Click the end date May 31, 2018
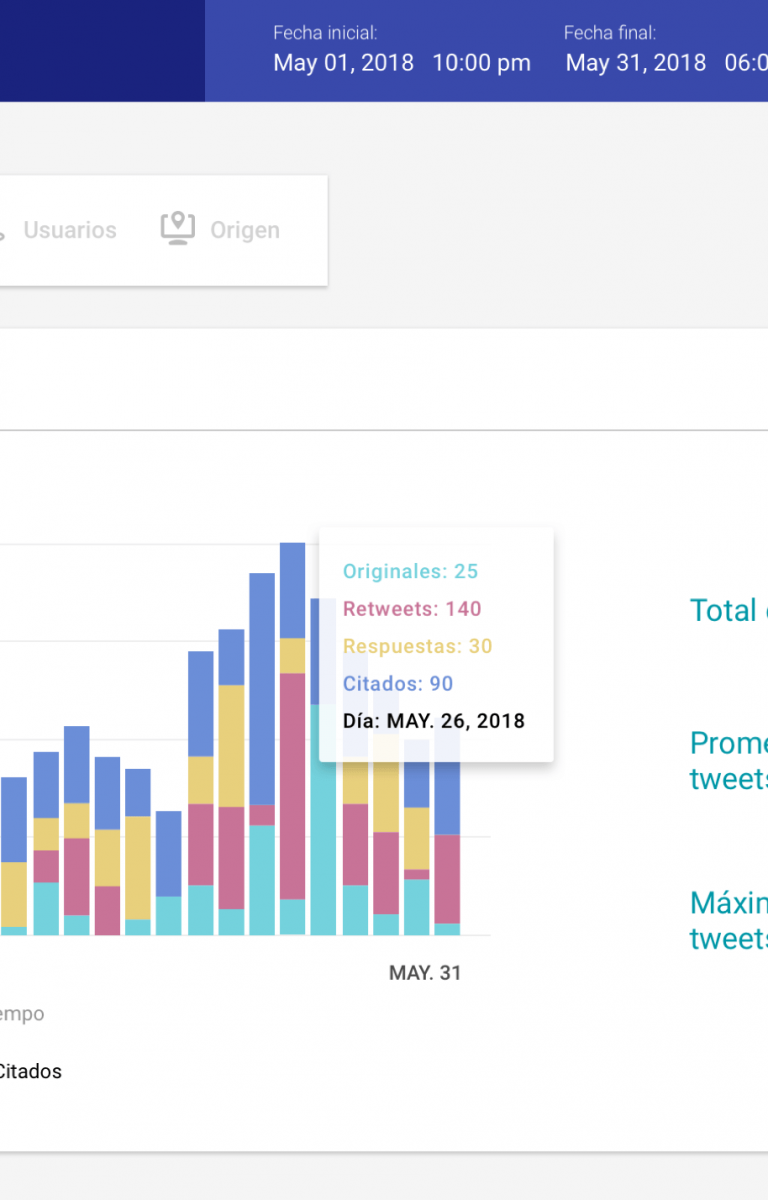 click(635, 63)
